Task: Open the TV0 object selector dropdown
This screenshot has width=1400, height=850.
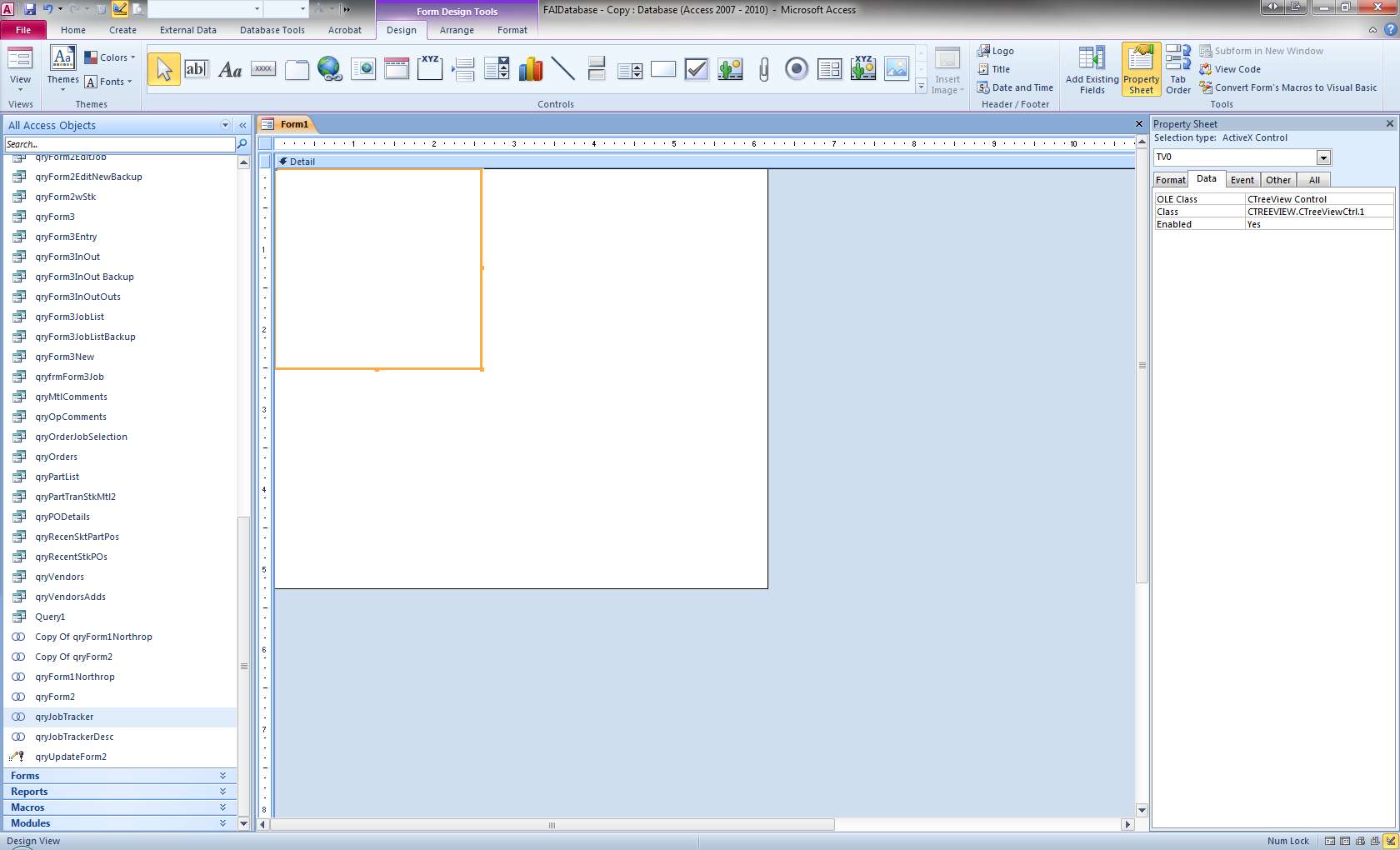Action: (x=1323, y=157)
